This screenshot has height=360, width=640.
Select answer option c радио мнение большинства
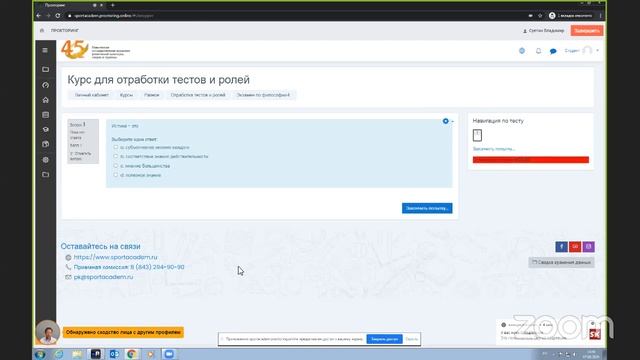(116, 165)
